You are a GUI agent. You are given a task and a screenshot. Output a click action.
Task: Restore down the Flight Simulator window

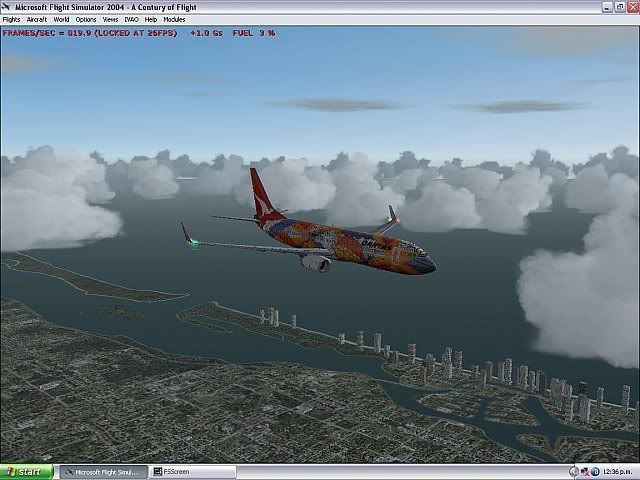tap(618, 6)
